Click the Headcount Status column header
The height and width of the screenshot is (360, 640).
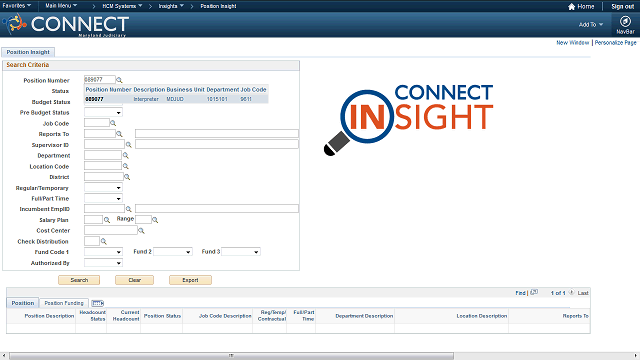click(93, 316)
